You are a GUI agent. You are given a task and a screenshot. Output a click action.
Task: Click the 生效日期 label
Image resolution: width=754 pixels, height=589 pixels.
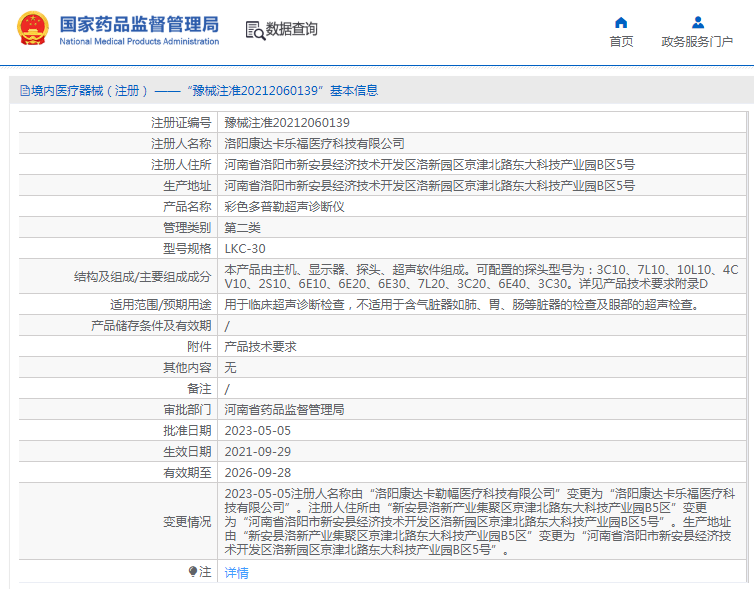tap(187, 451)
